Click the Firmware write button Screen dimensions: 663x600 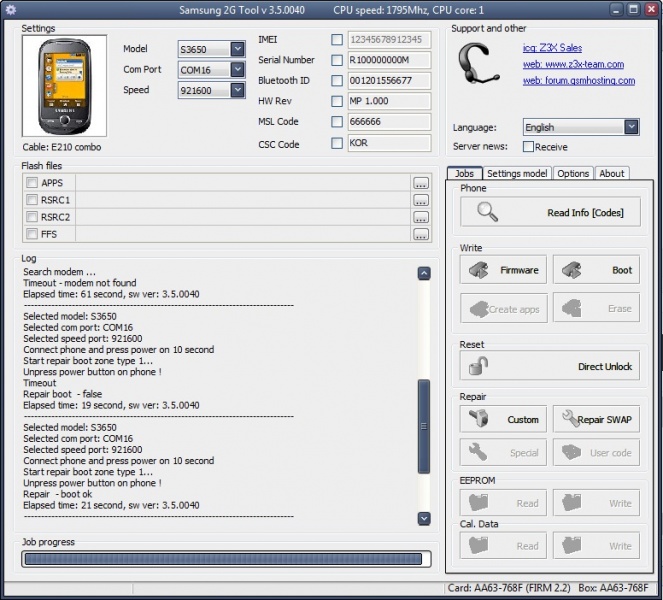pos(503,270)
